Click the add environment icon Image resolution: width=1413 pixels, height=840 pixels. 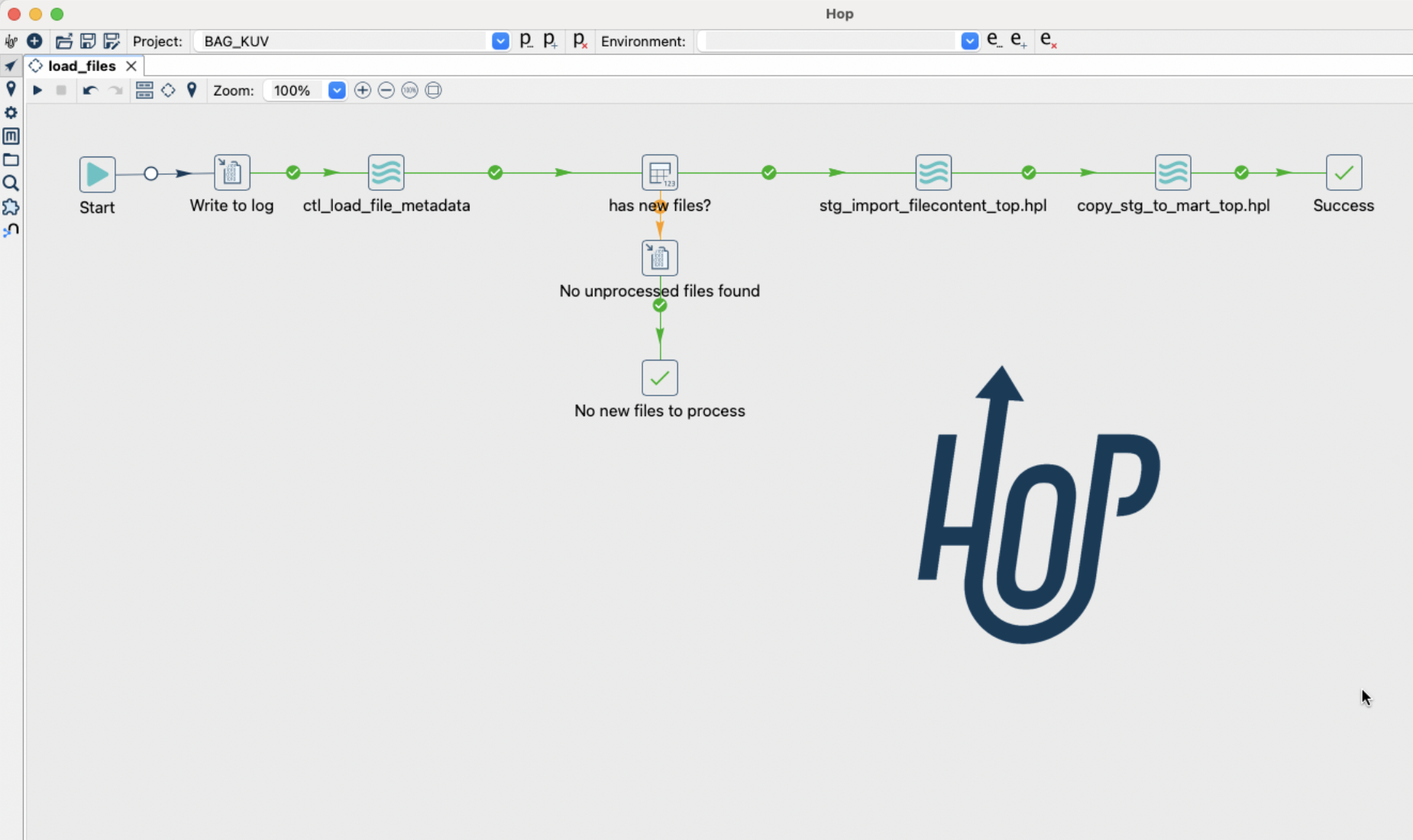click(1018, 40)
